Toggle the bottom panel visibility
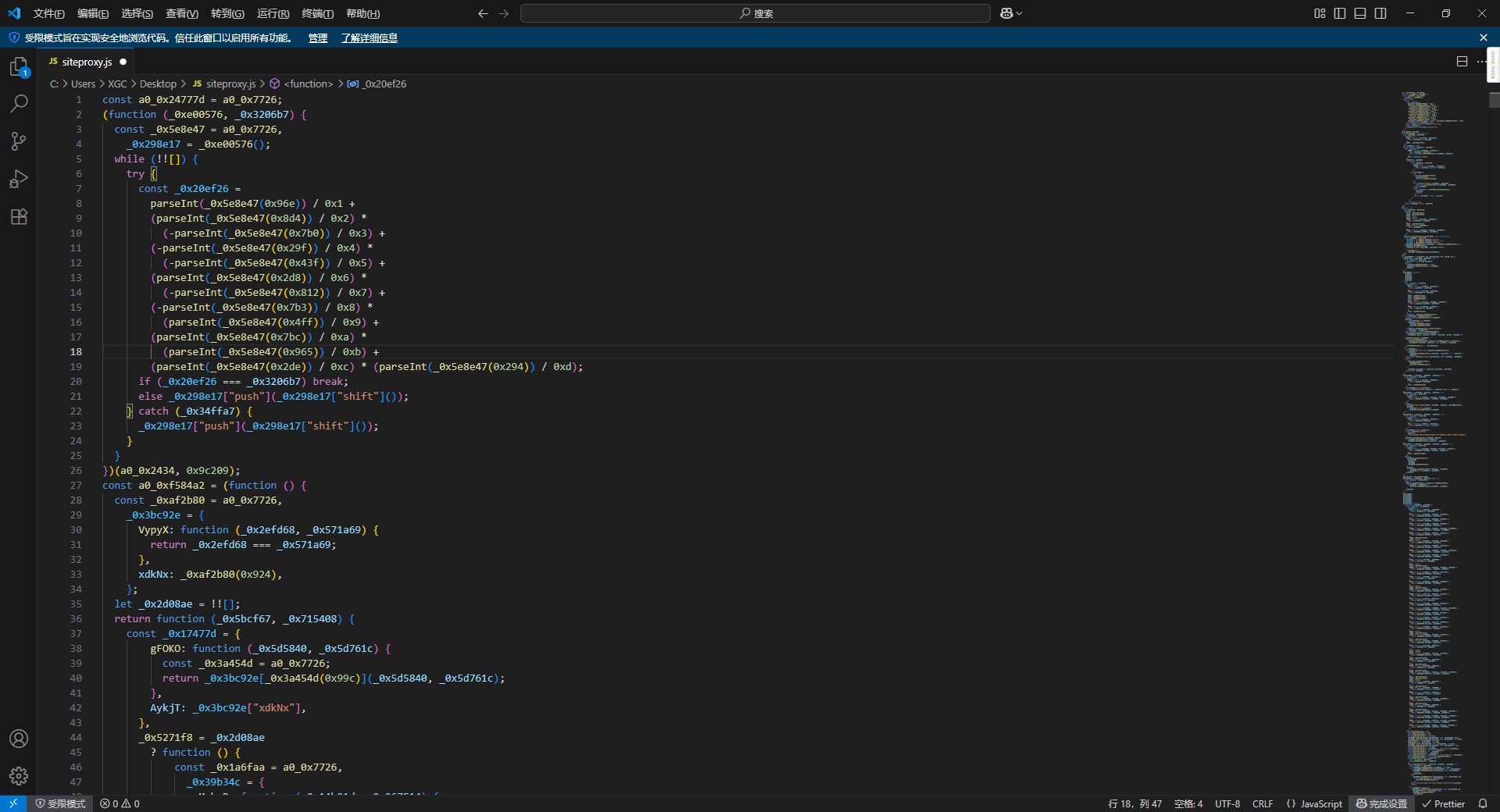 click(1360, 13)
